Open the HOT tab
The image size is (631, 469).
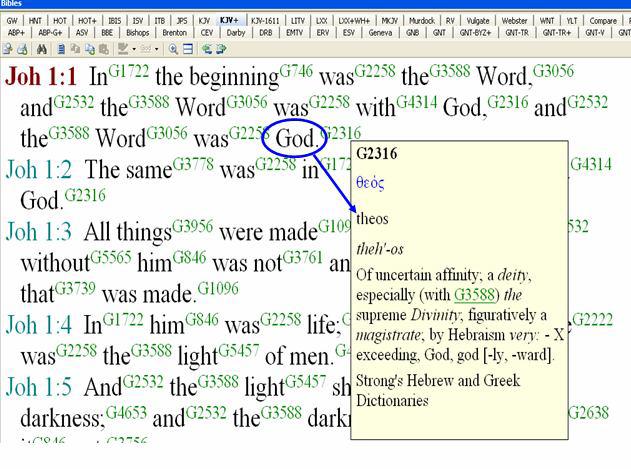(x=60, y=21)
